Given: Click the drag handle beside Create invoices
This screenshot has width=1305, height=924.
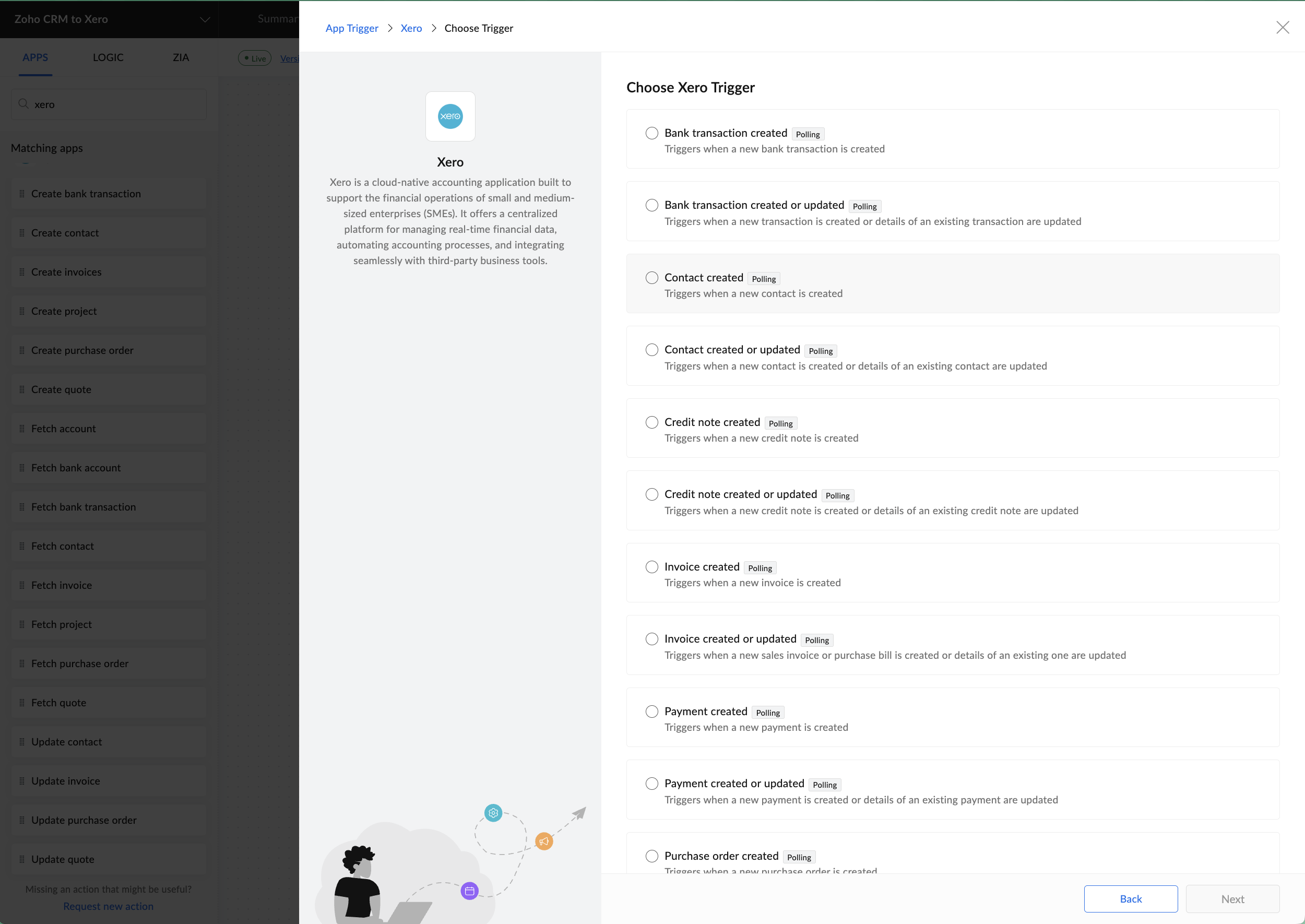Looking at the screenshot, I should click(x=21, y=271).
